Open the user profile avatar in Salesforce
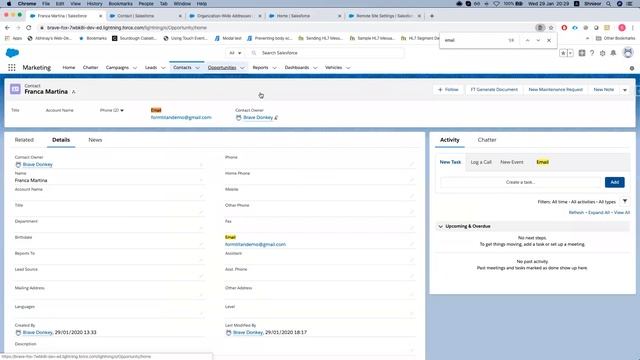640x360 pixels. coord(628,53)
